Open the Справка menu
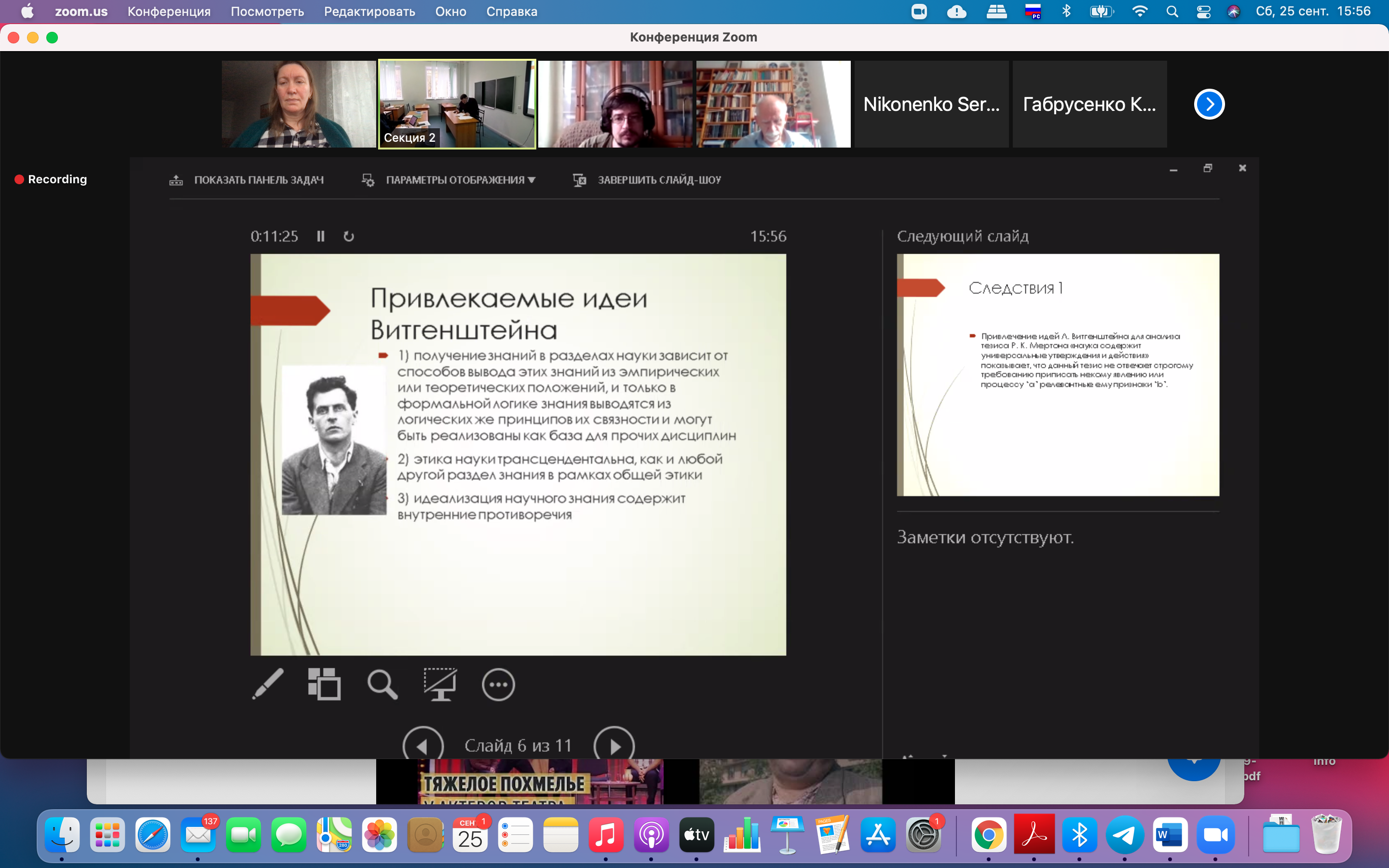This screenshot has width=1389, height=868. (x=511, y=12)
